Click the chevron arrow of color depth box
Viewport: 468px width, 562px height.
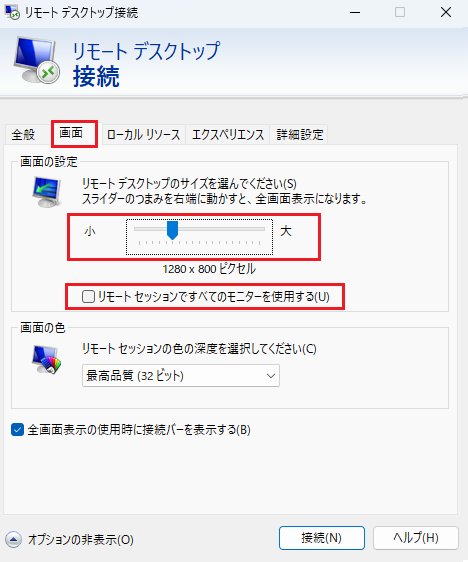coord(271,376)
